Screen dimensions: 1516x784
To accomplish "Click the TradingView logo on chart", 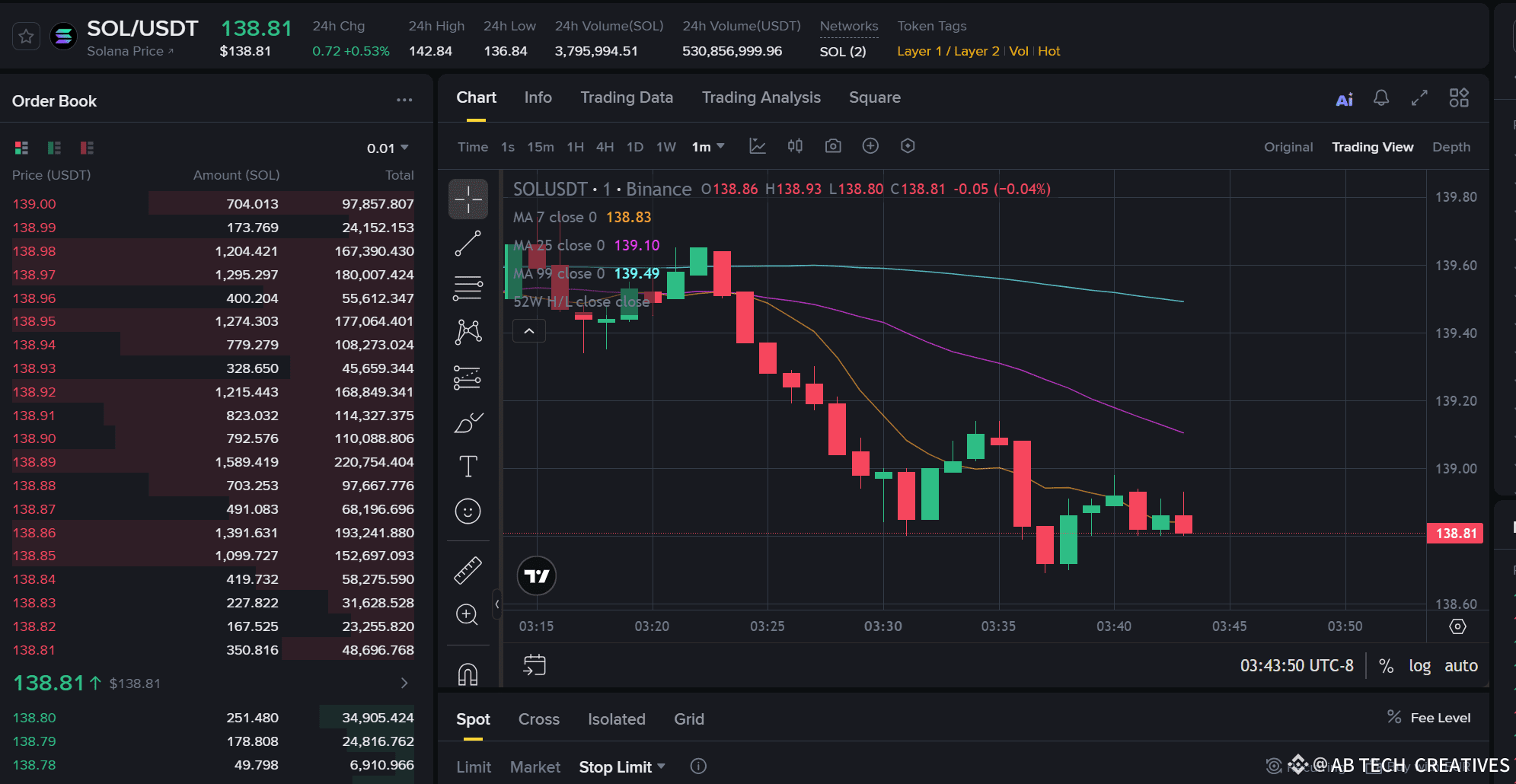I will click(537, 576).
